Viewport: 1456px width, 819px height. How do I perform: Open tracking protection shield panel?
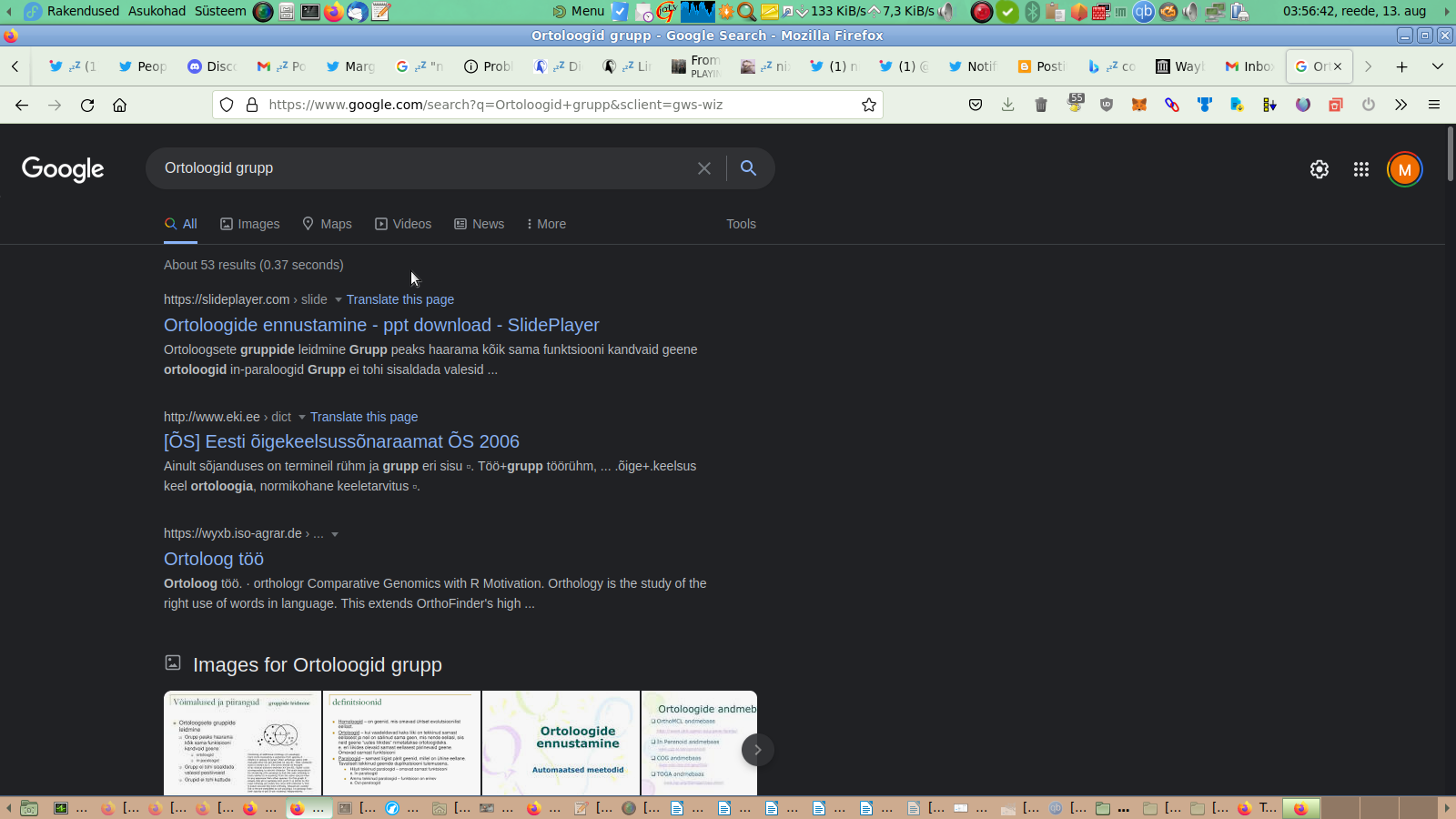point(227,105)
